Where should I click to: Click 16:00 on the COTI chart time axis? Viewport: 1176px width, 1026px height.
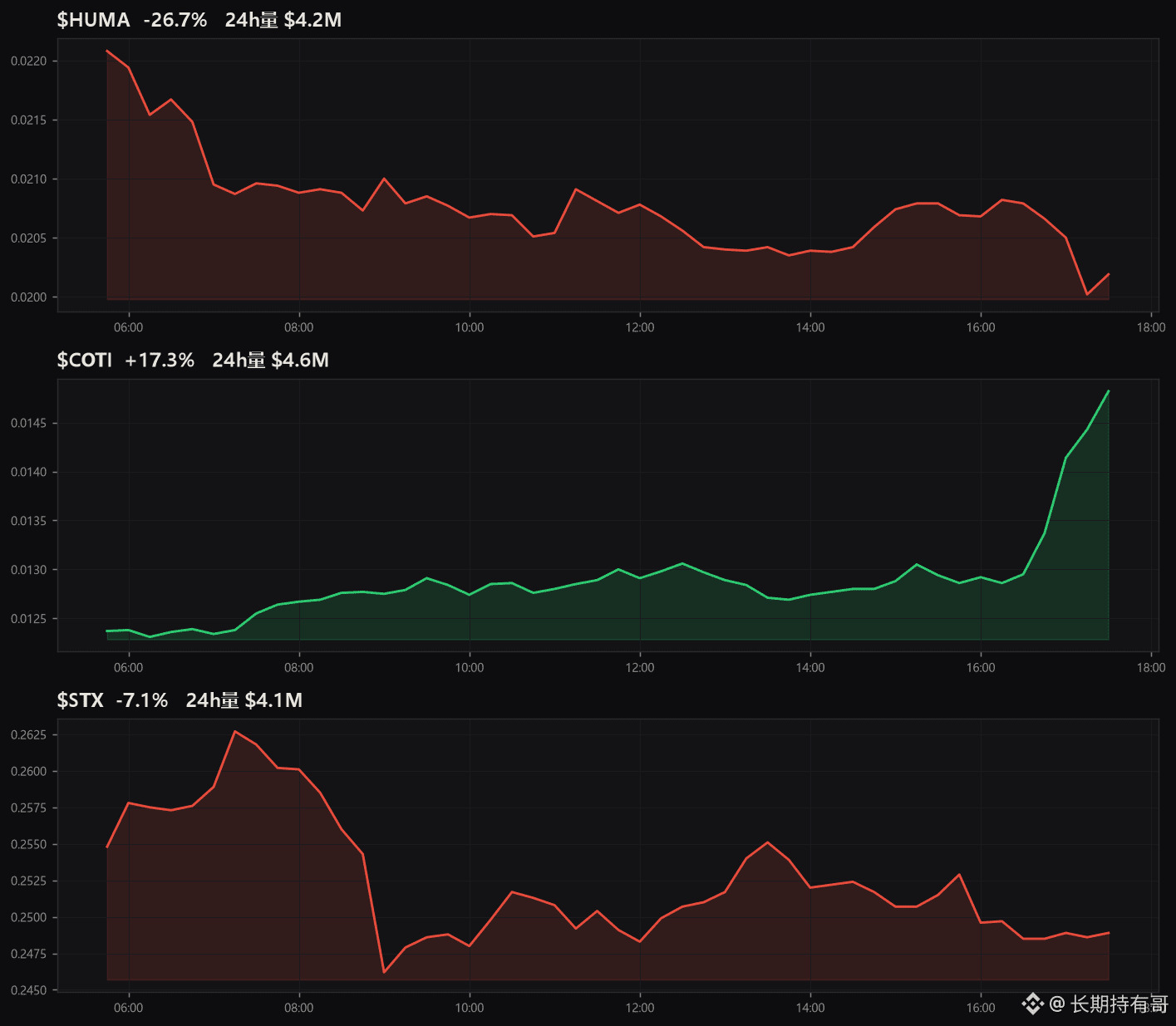click(x=981, y=668)
